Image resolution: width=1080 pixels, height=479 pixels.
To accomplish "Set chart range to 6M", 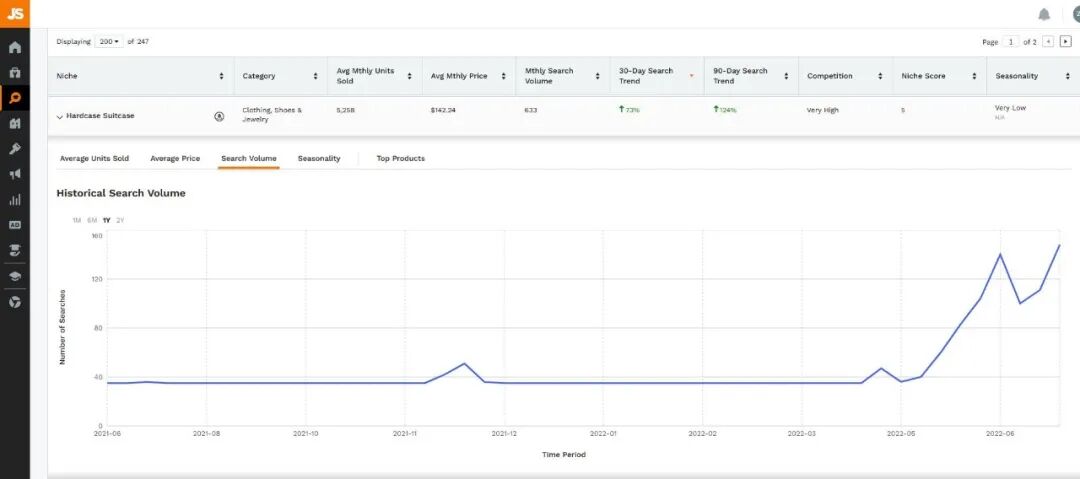I will click(x=92, y=221).
